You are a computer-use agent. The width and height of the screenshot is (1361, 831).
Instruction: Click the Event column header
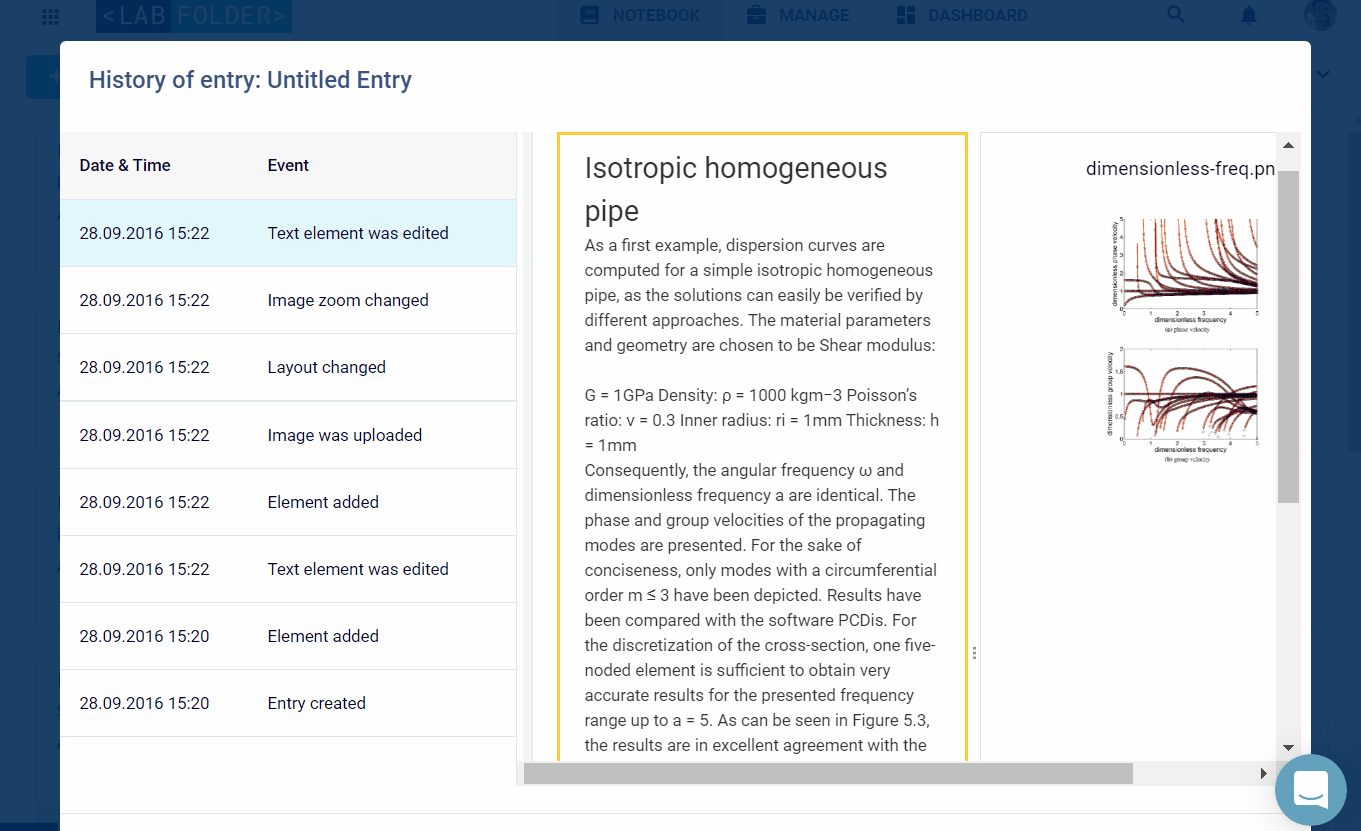(288, 165)
